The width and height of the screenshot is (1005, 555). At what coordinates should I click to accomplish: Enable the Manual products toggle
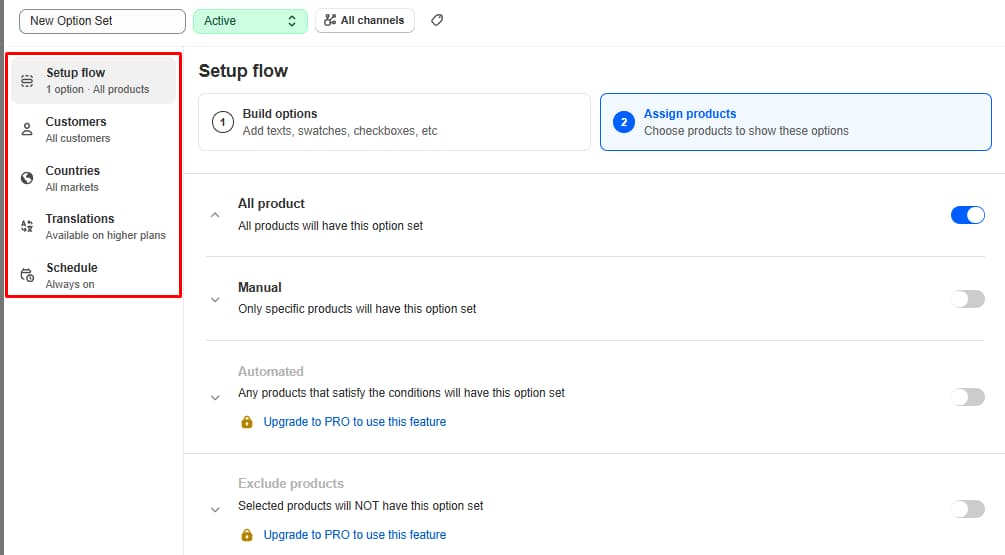(968, 299)
